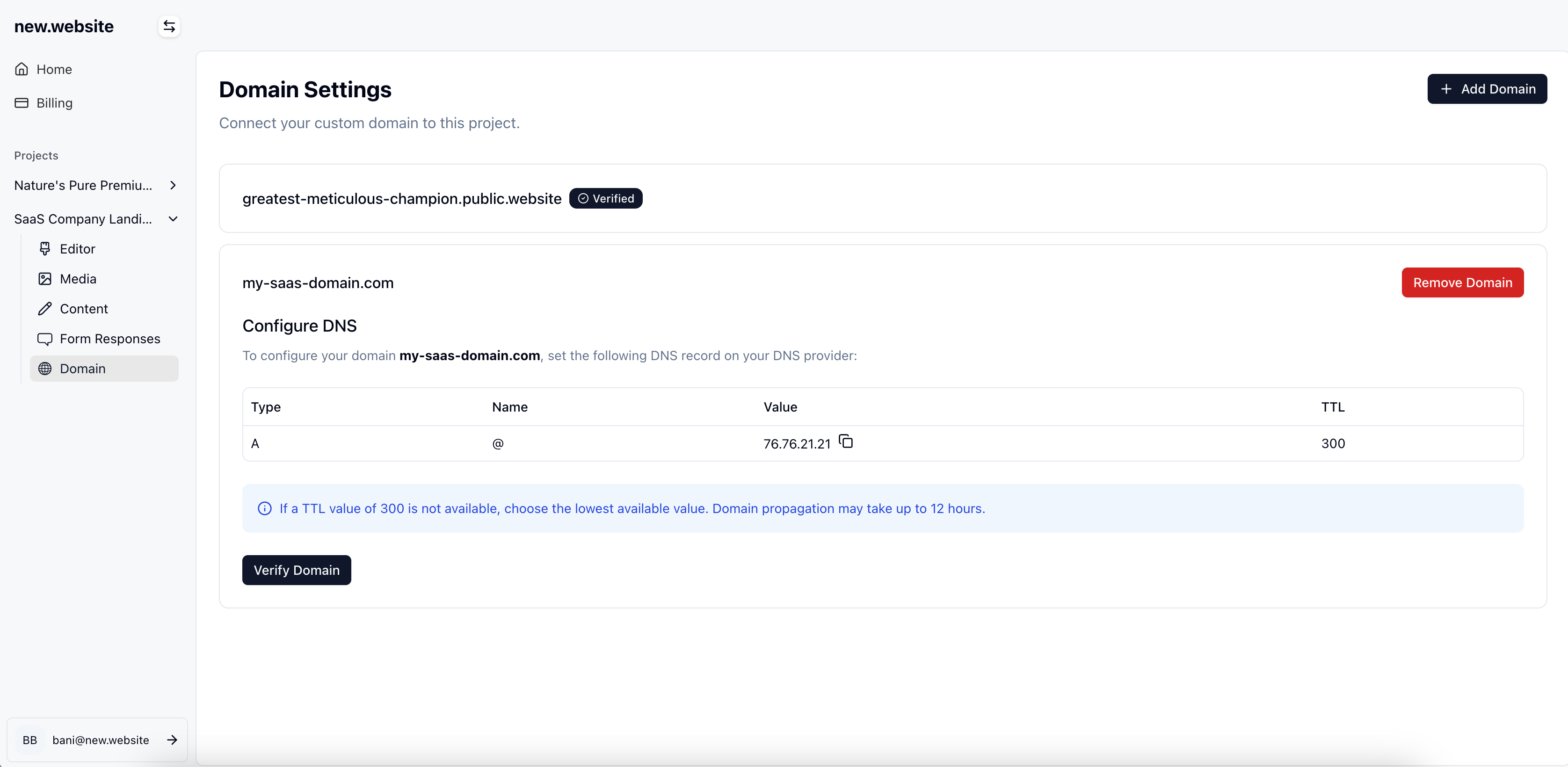1568x767 pixels.
Task: Click the Content pencil icon
Action: pos(45,309)
